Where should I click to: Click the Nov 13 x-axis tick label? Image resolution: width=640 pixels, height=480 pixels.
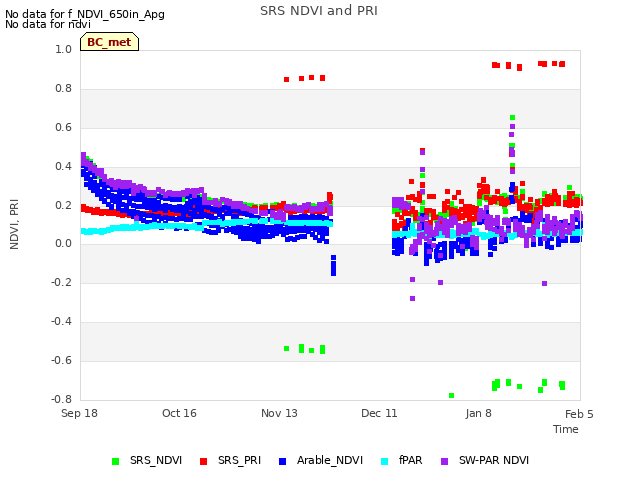(x=279, y=413)
